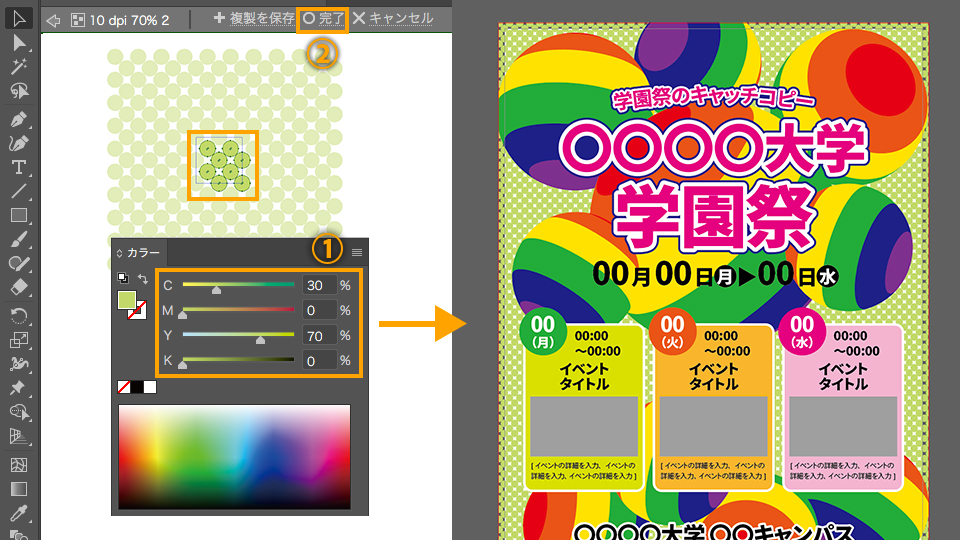Screen dimensions: 960x540
Task: Click the Y (yellow) slider track
Action: [x=238, y=334]
